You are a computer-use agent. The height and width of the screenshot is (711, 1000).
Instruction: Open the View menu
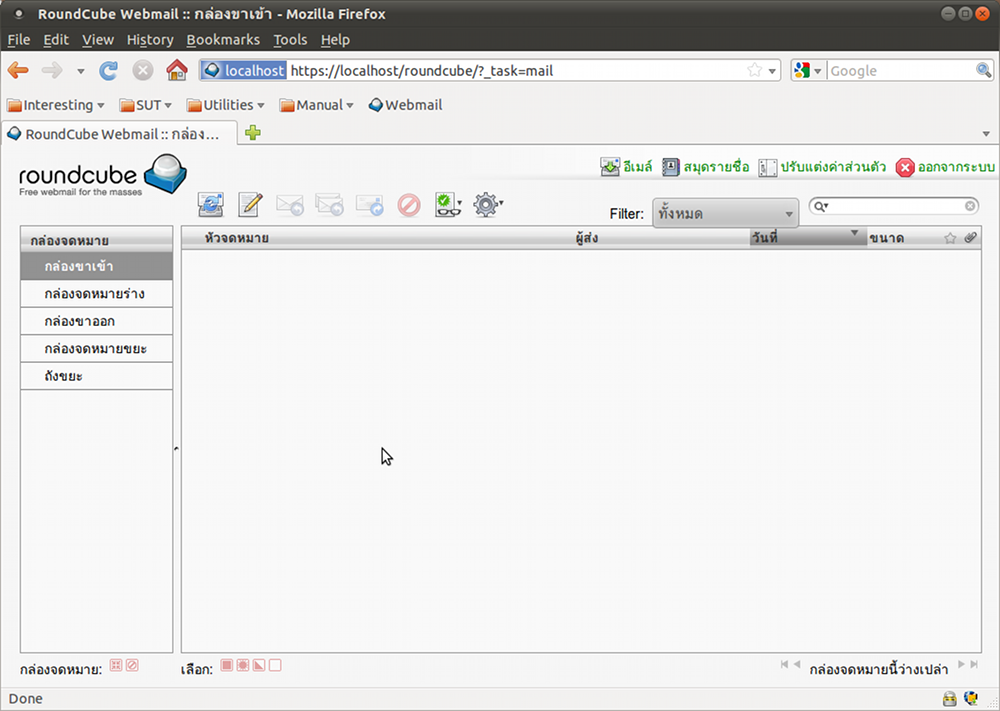(98, 40)
